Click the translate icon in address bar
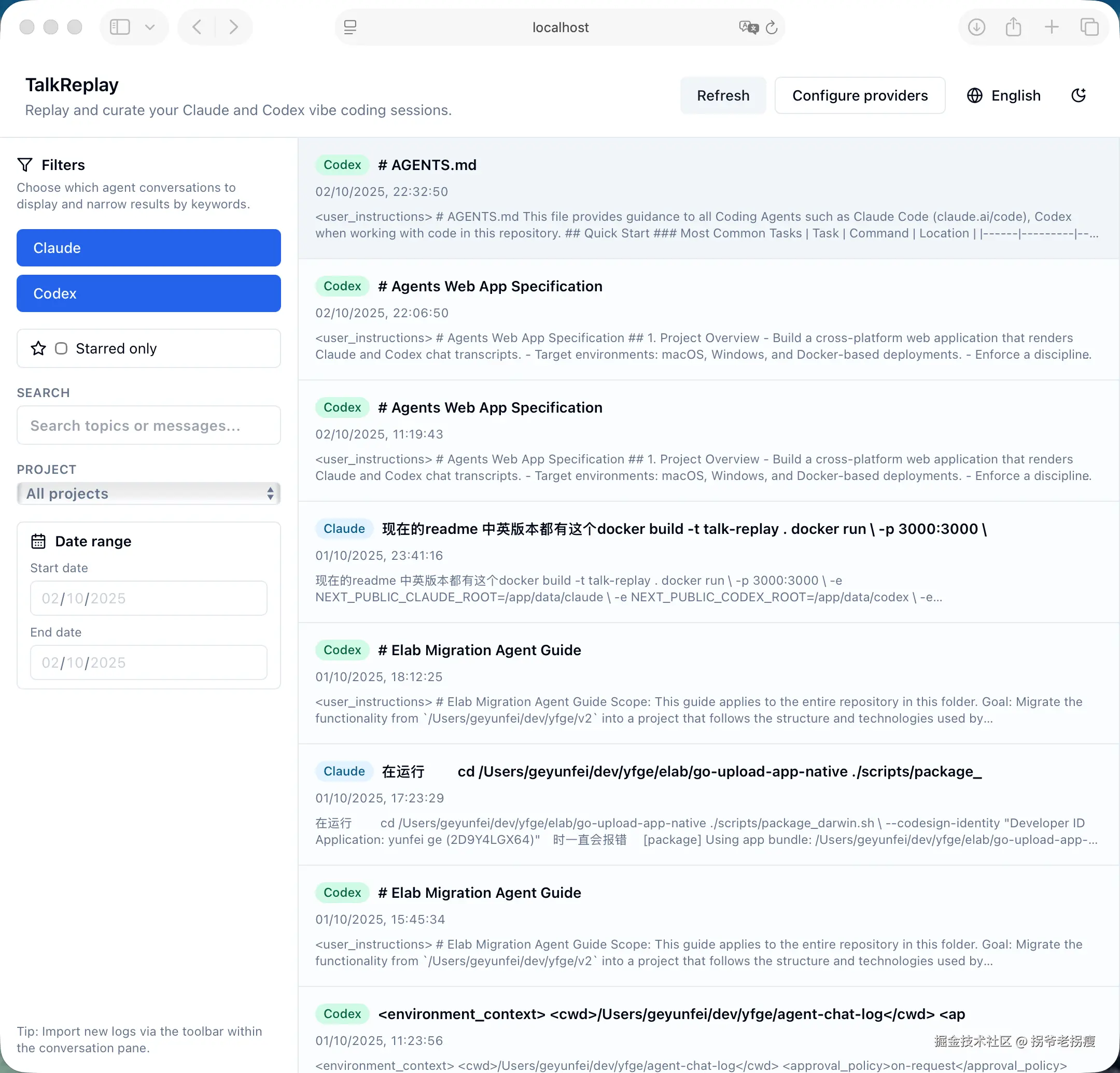 (748, 27)
